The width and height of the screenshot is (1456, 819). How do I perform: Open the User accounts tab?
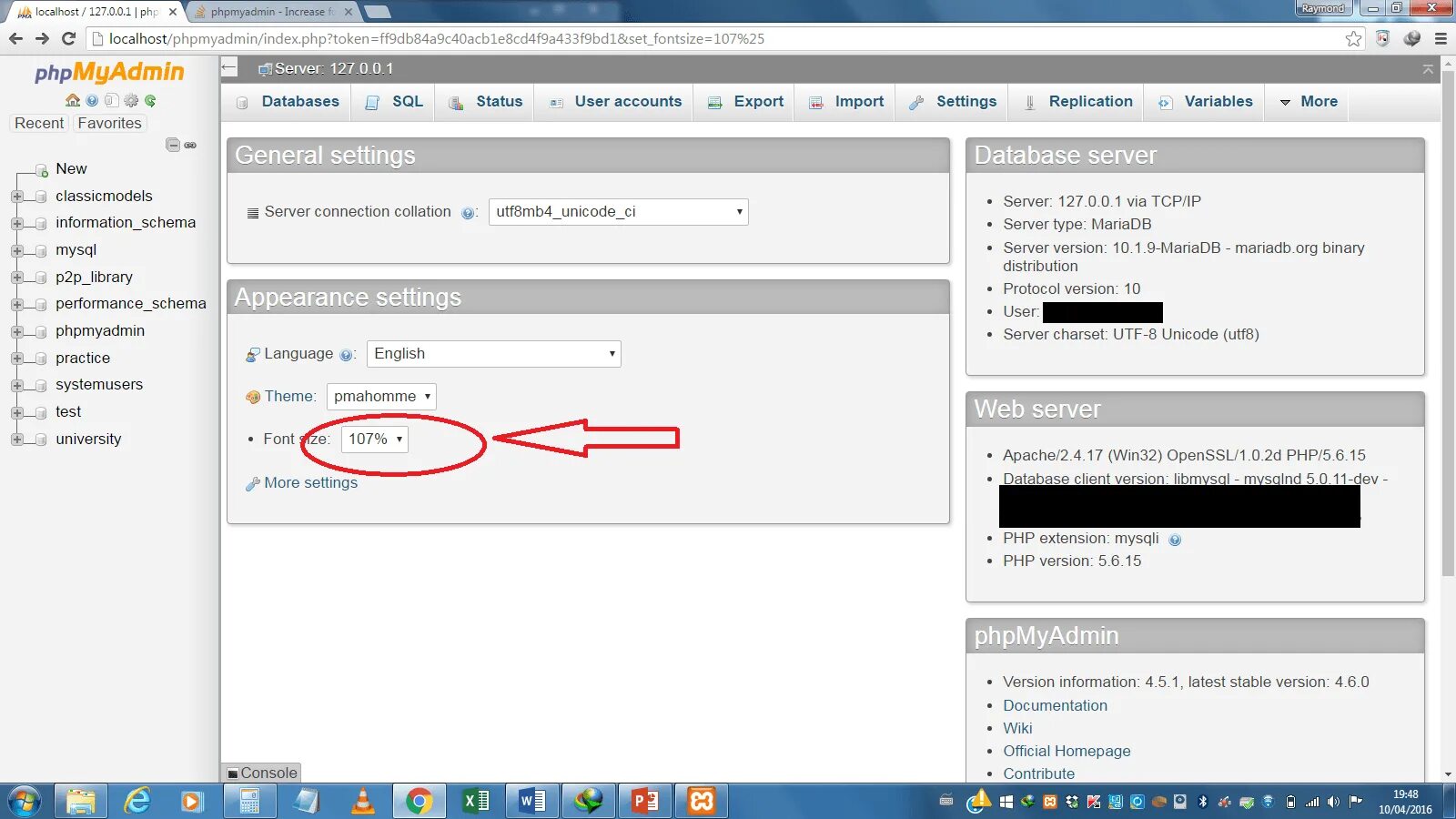(x=614, y=102)
